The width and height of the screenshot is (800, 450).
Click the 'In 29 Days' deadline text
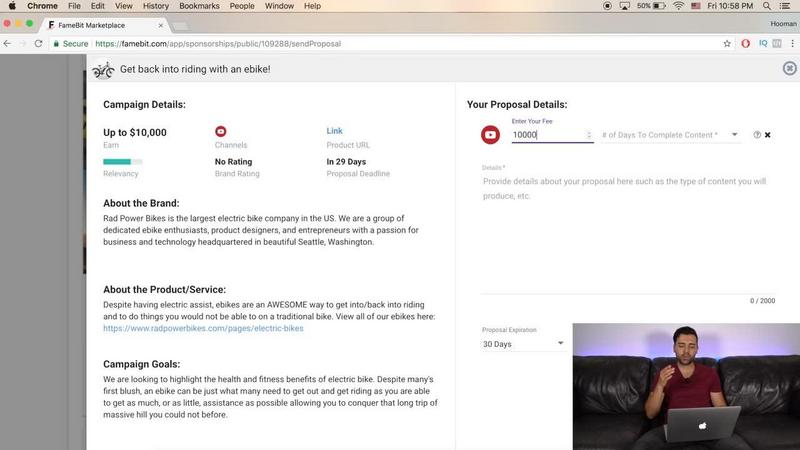click(x=346, y=162)
